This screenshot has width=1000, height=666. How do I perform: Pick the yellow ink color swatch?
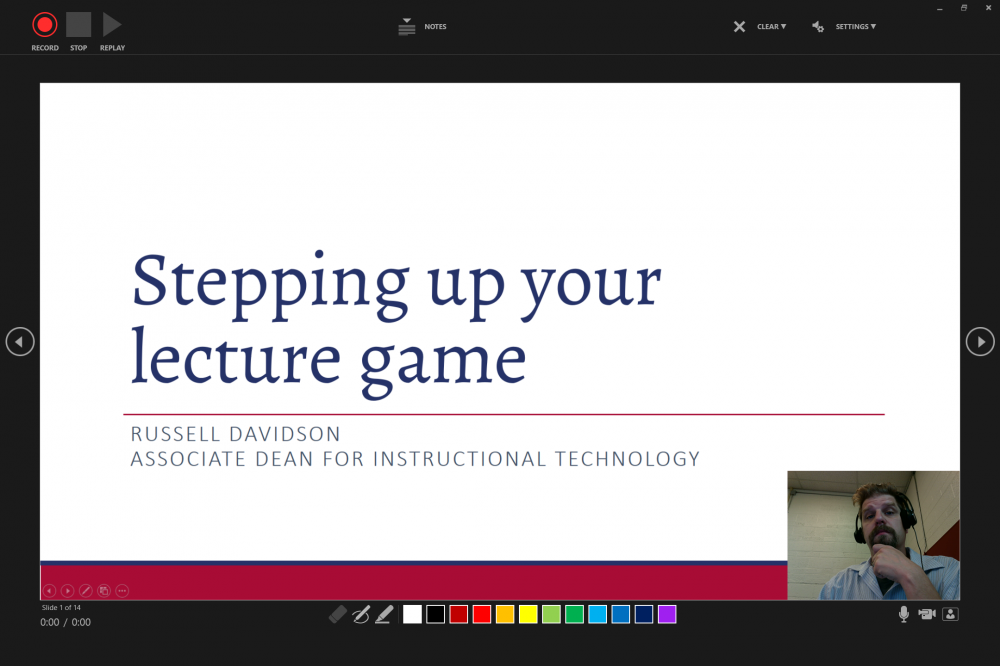click(x=528, y=614)
